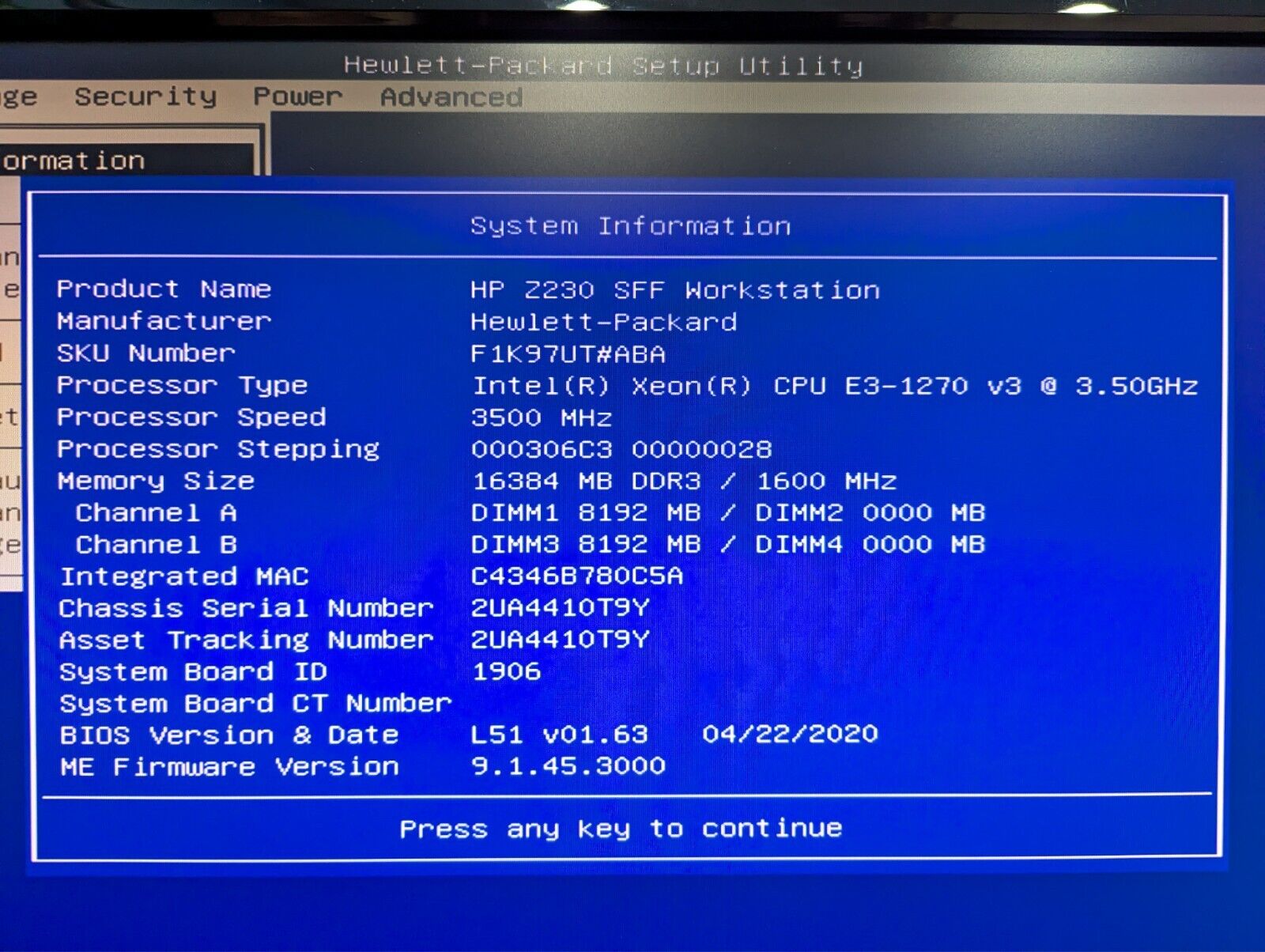Click Press any key to continue prompt
The height and width of the screenshot is (952, 1265).
621,829
